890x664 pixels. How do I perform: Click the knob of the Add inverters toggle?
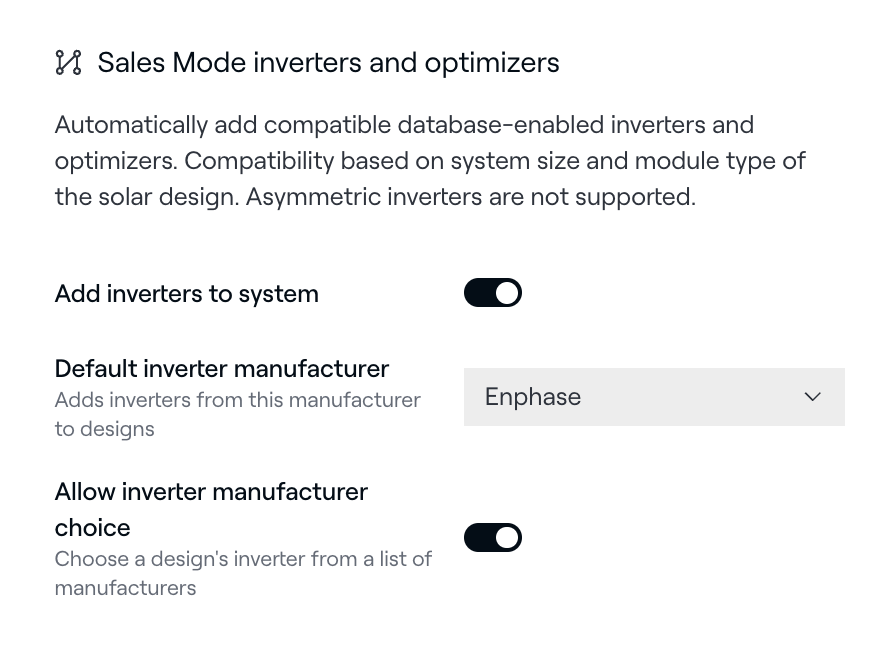click(x=507, y=293)
